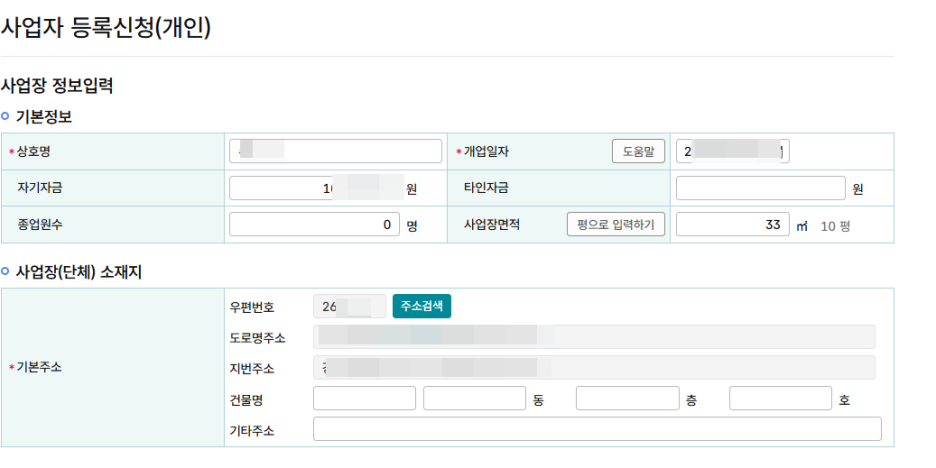Focus the 자기자금 amount field

[314, 188]
